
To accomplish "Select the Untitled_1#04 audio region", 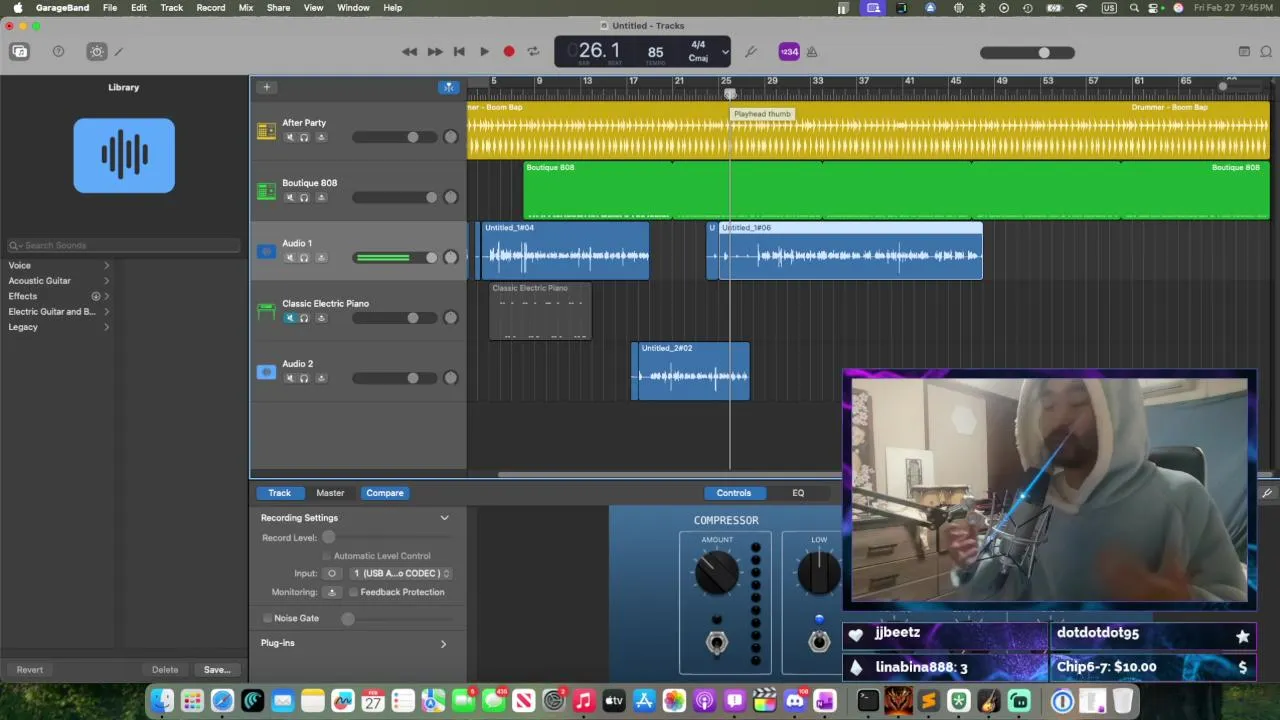I will point(565,251).
